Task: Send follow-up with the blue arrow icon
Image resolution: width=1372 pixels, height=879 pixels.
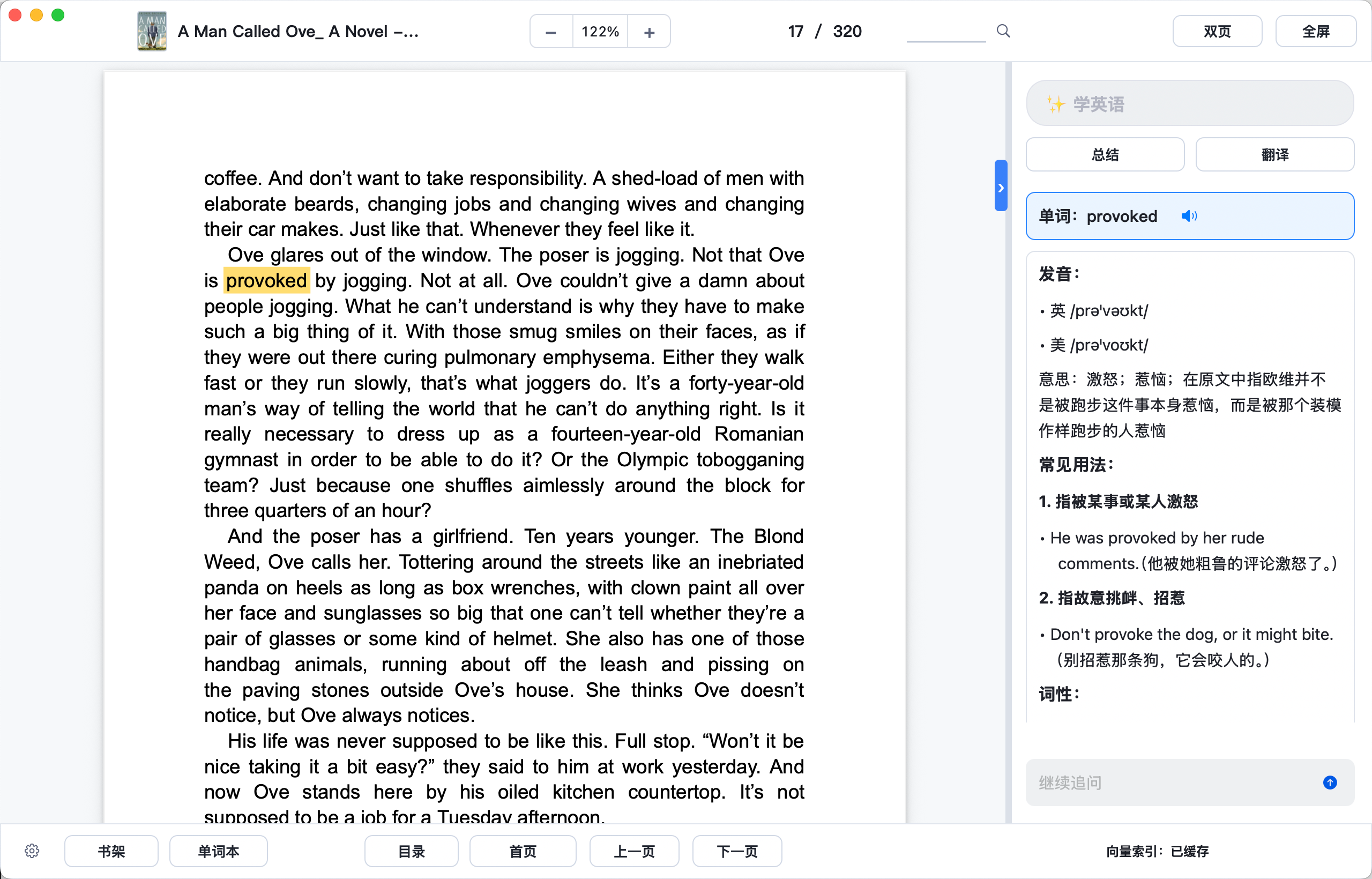Action: point(1329,782)
